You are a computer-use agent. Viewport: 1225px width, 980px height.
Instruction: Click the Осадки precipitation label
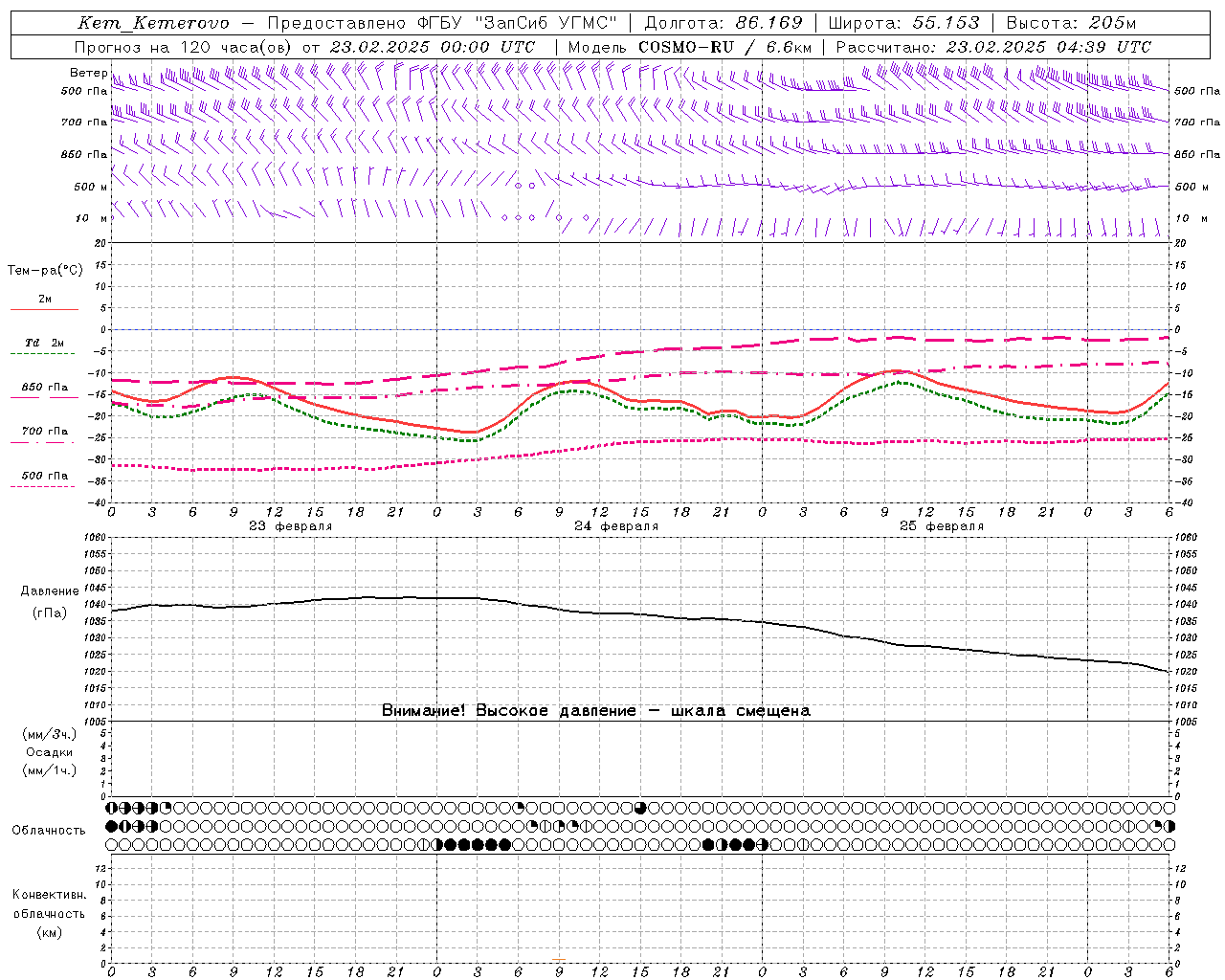(50, 752)
